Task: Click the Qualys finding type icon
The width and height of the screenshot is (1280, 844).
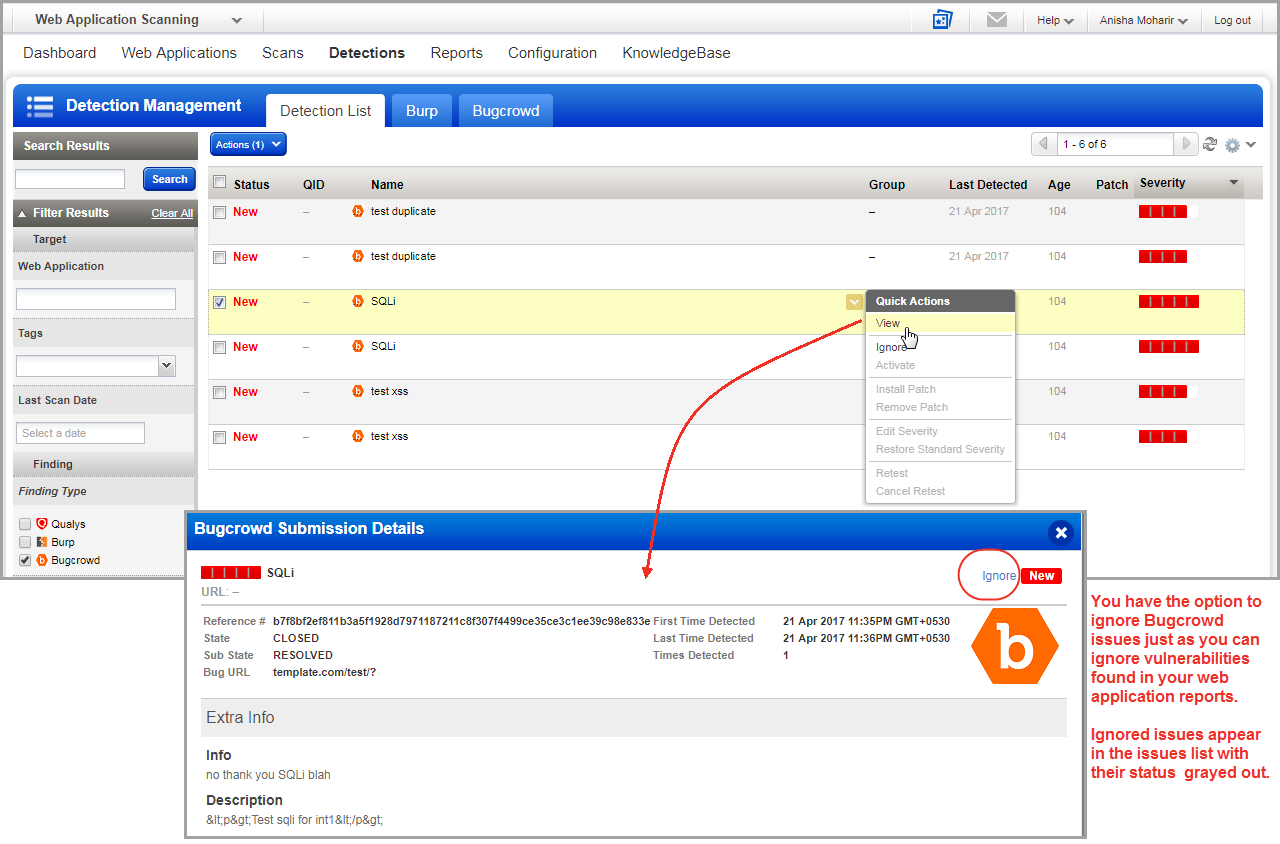Action: 42,524
